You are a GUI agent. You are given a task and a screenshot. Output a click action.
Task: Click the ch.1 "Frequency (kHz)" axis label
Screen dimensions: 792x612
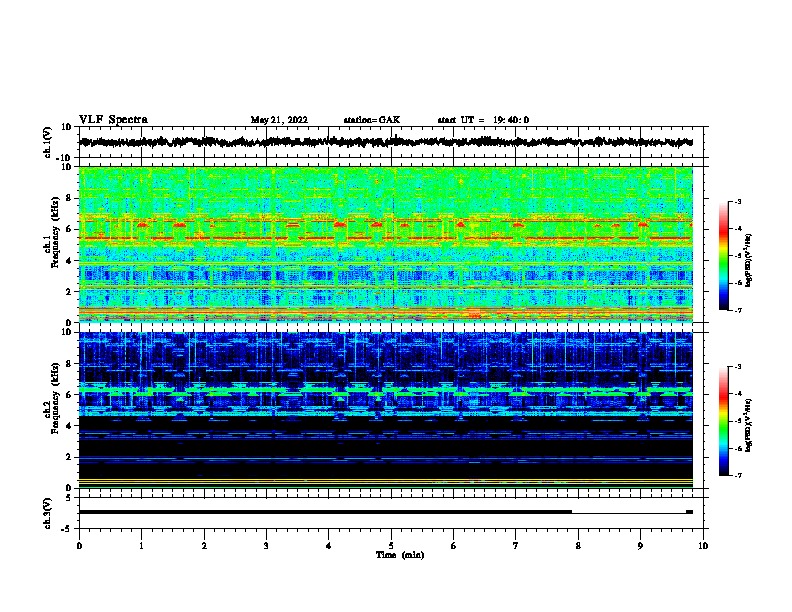55,233
